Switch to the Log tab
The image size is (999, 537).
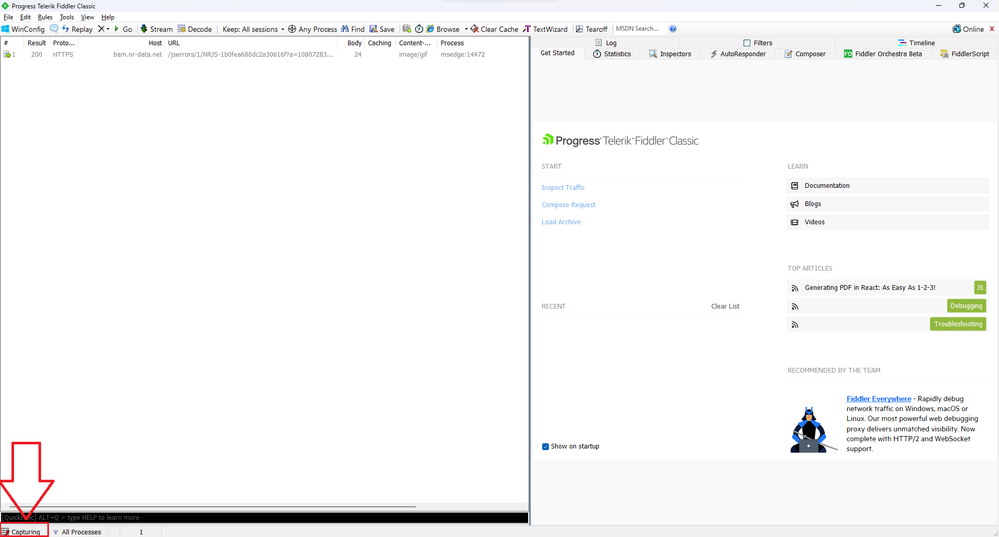click(606, 43)
